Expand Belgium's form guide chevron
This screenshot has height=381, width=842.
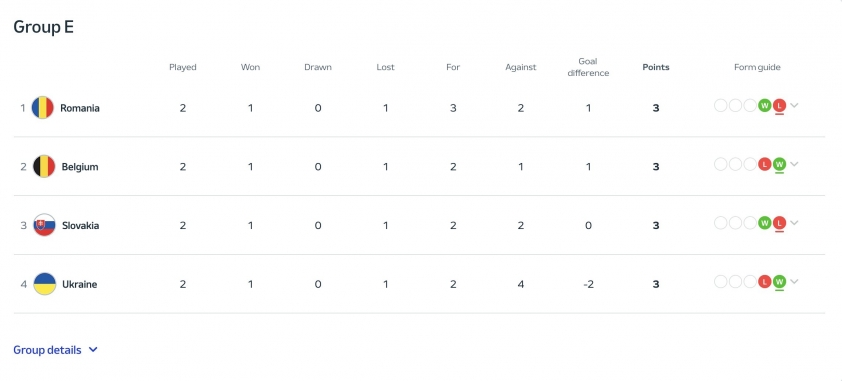[x=794, y=164]
